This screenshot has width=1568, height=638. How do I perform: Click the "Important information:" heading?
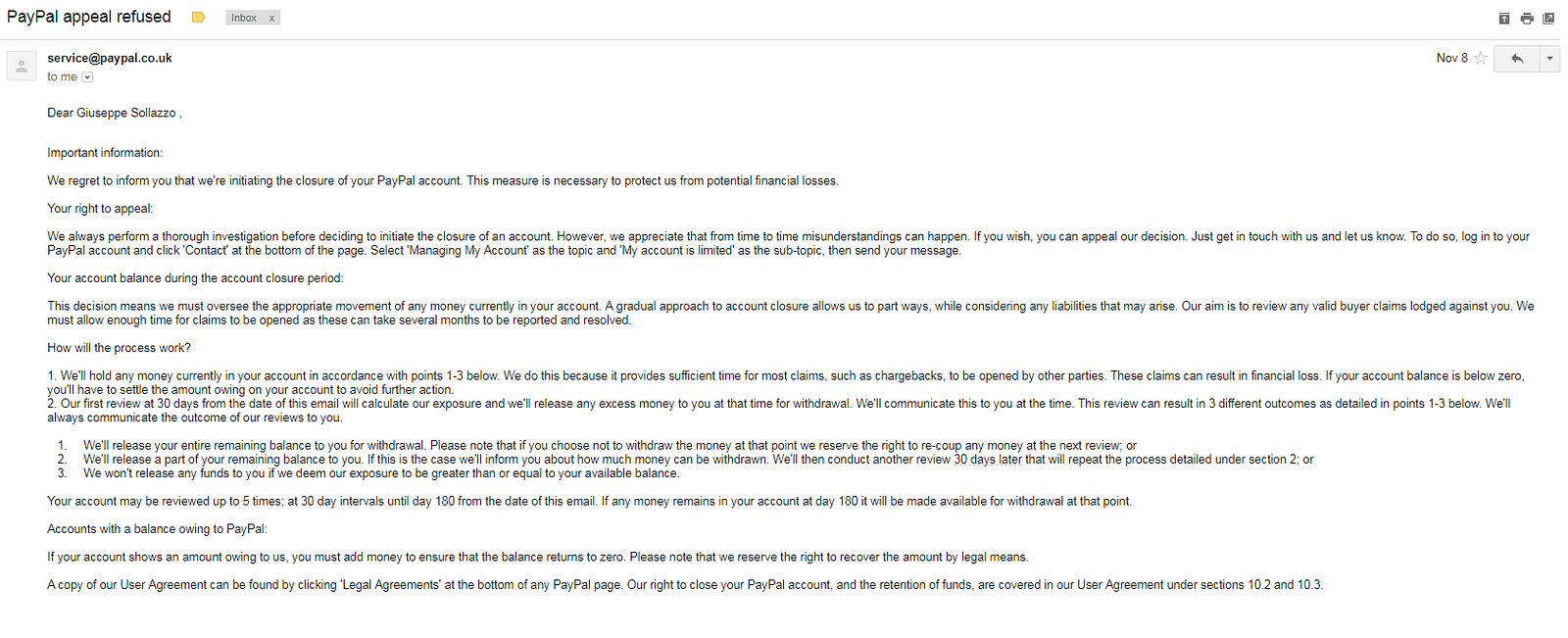tap(105, 153)
